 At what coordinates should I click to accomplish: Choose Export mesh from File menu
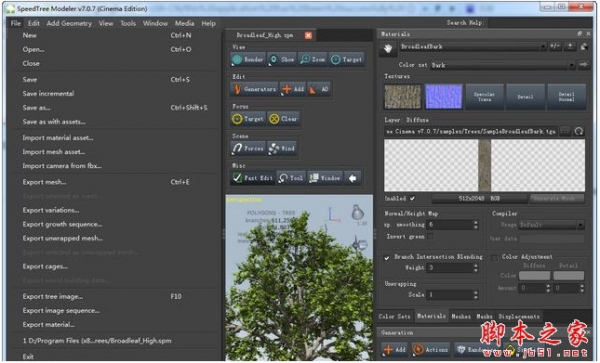44,182
